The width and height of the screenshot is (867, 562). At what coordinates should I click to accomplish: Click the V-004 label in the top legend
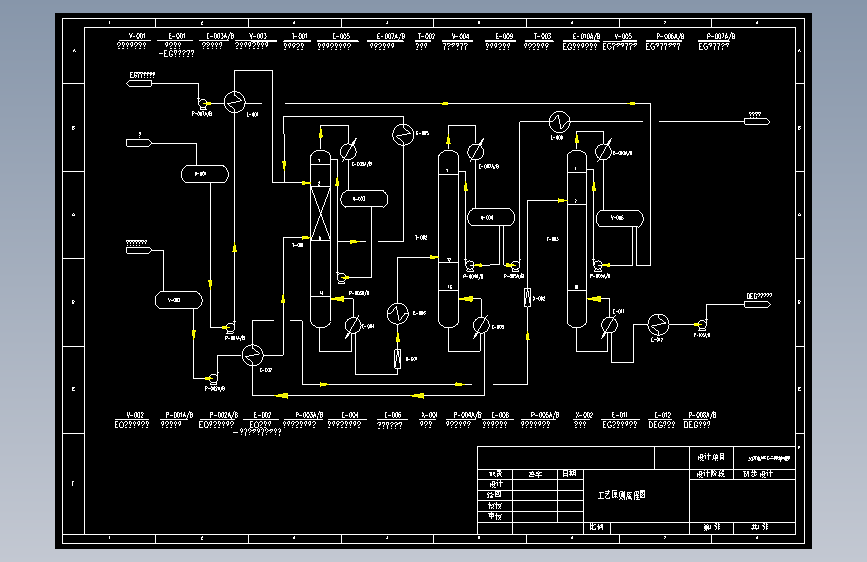(x=460, y=36)
